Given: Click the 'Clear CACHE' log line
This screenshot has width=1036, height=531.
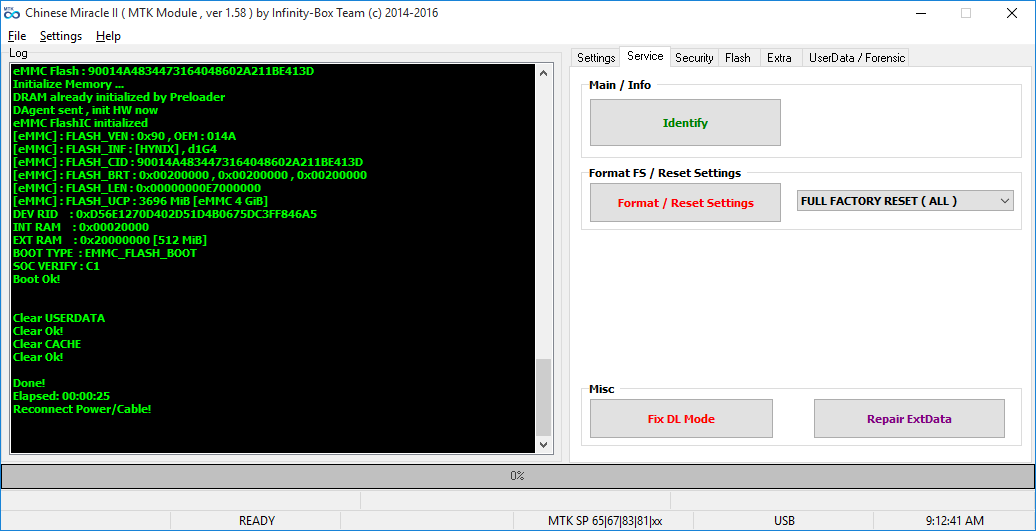Looking at the screenshot, I should [x=47, y=344].
